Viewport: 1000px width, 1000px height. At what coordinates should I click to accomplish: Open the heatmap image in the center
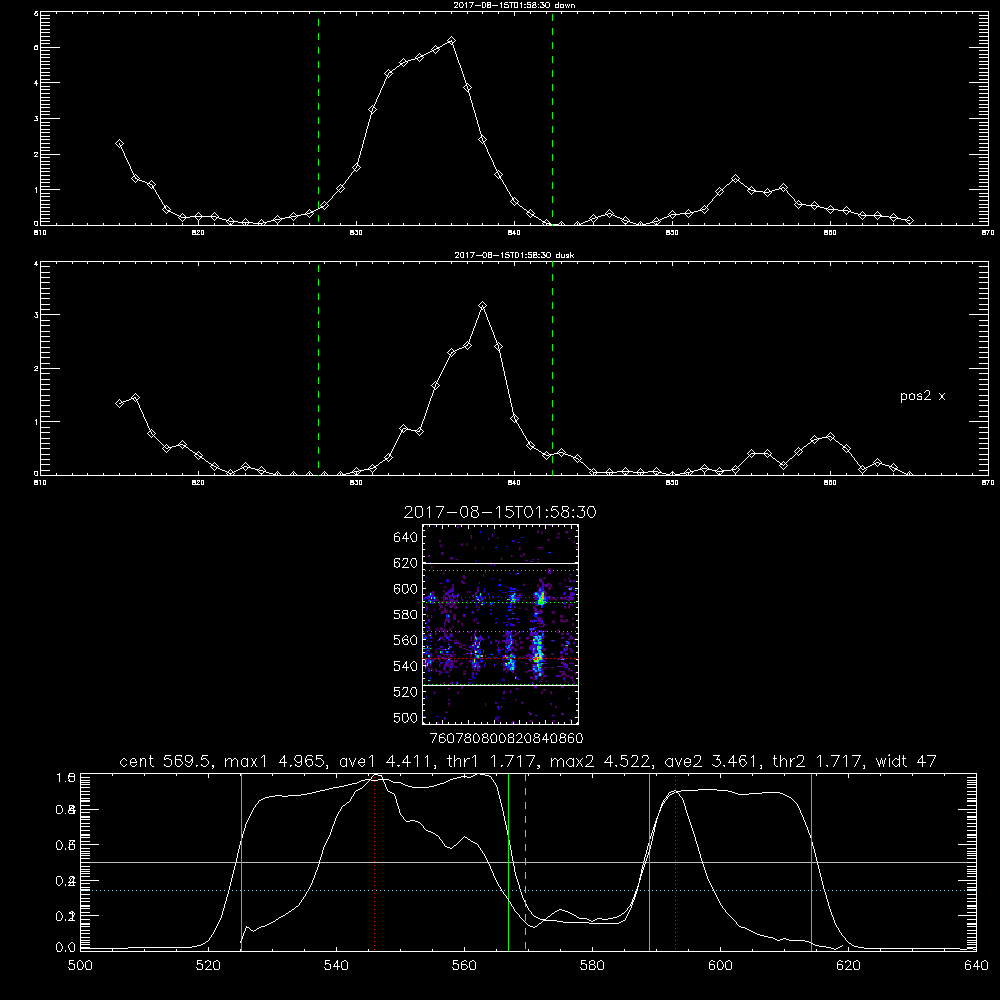tap(500, 624)
